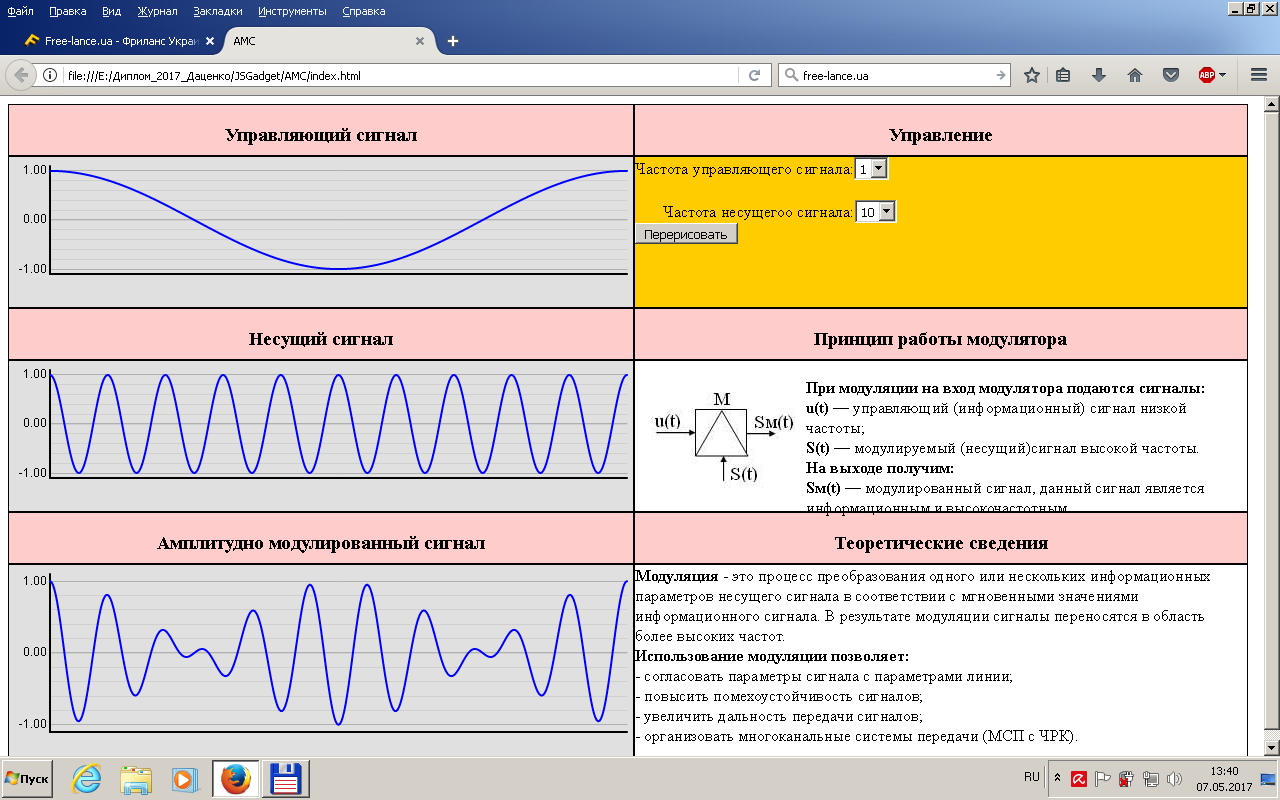This screenshot has width=1280, height=800.
Task: Click the Пуск start button
Action: coord(27,778)
